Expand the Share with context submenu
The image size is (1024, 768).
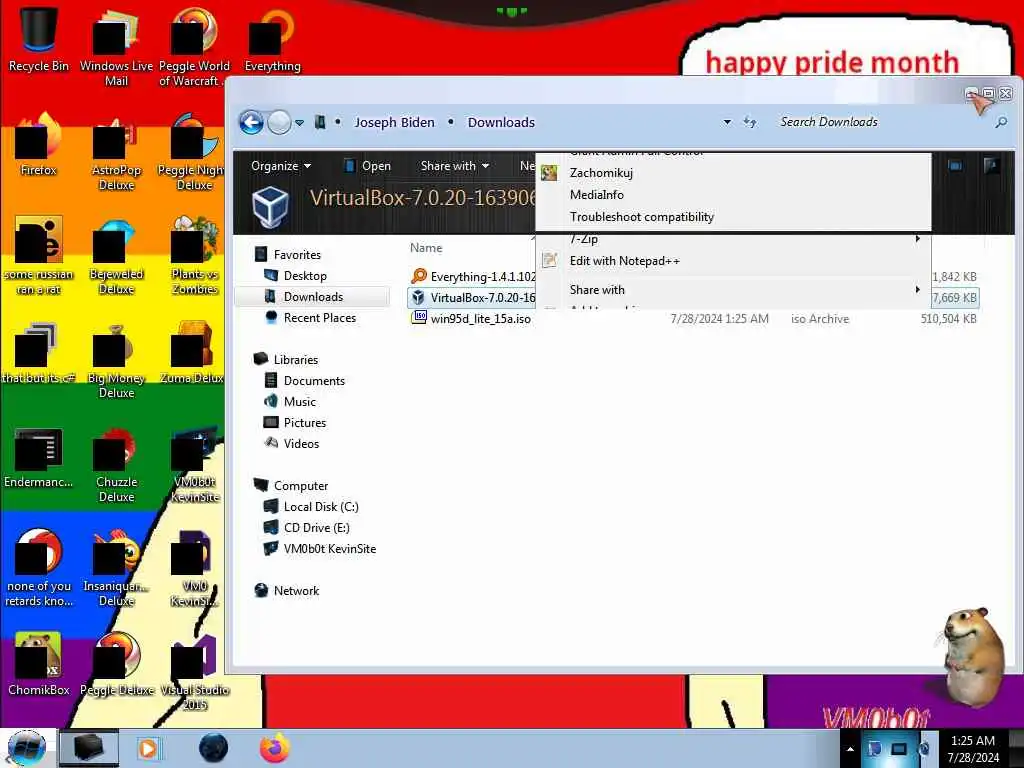click(733, 289)
